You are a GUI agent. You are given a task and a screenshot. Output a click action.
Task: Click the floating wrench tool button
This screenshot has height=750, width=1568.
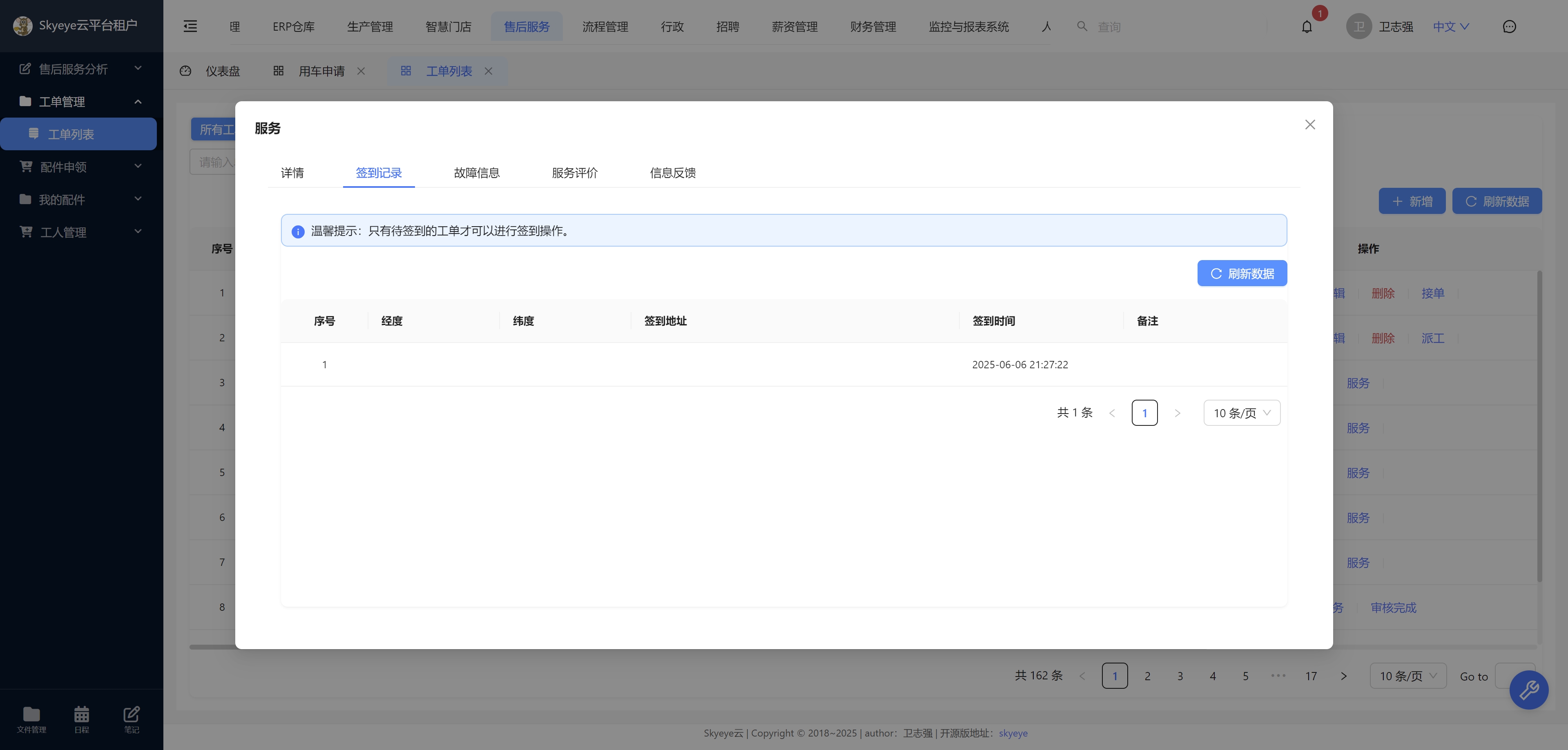pyautogui.click(x=1528, y=690)
